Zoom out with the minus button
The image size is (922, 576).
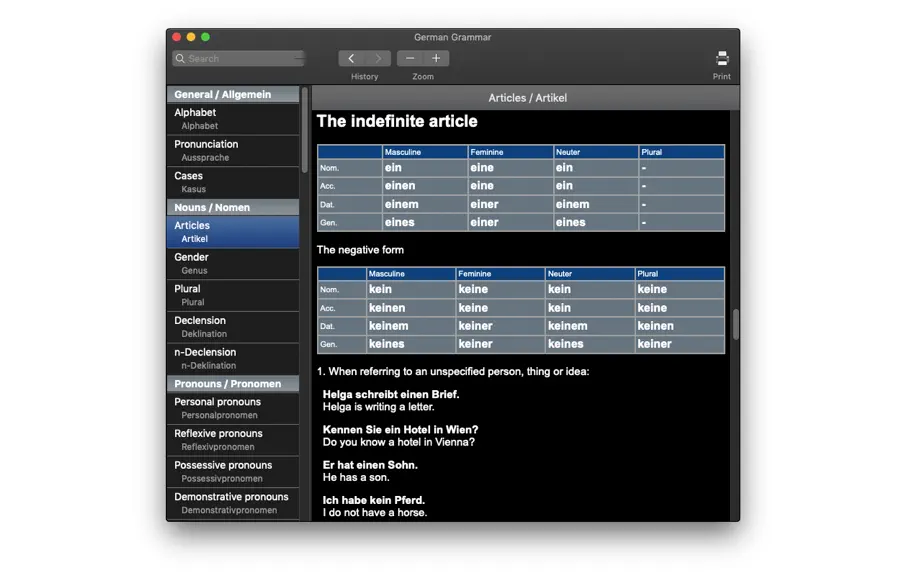410,58
